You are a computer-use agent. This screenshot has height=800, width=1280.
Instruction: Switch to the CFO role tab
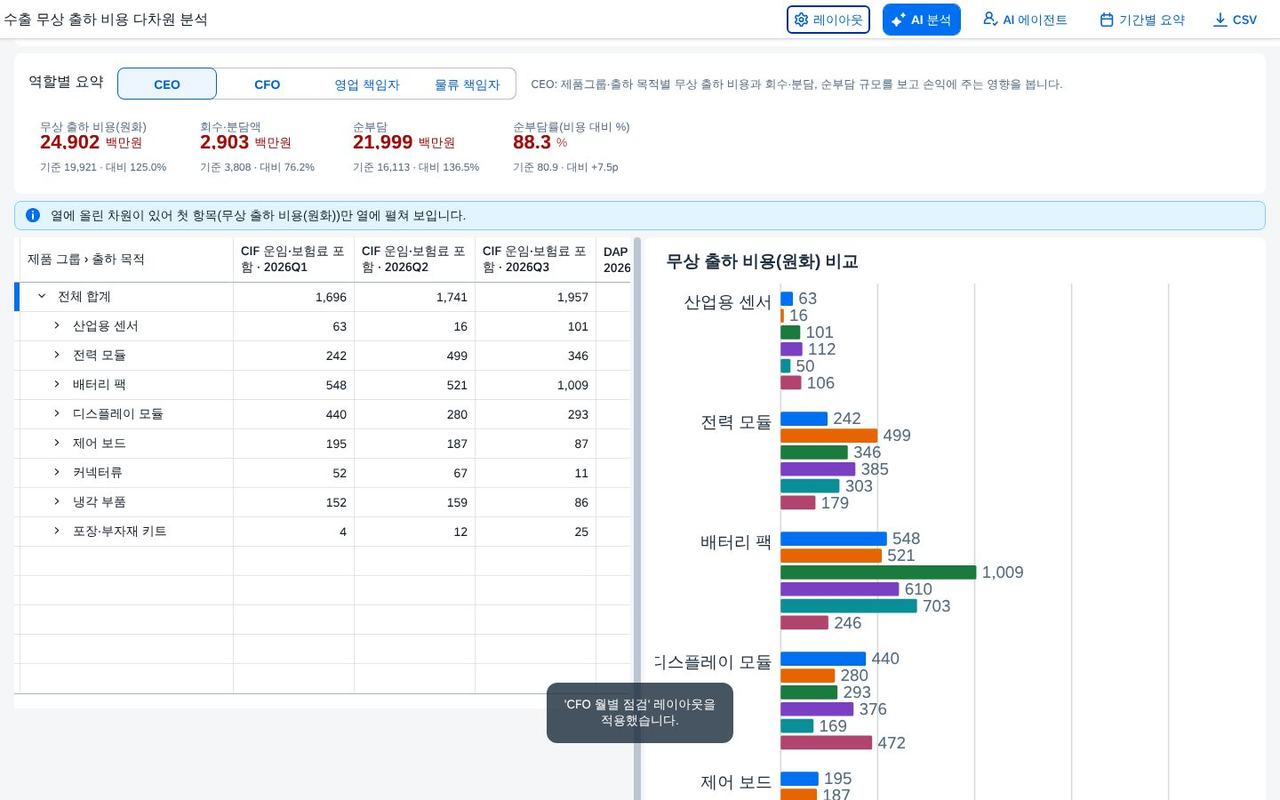click(x=267, y=84)
